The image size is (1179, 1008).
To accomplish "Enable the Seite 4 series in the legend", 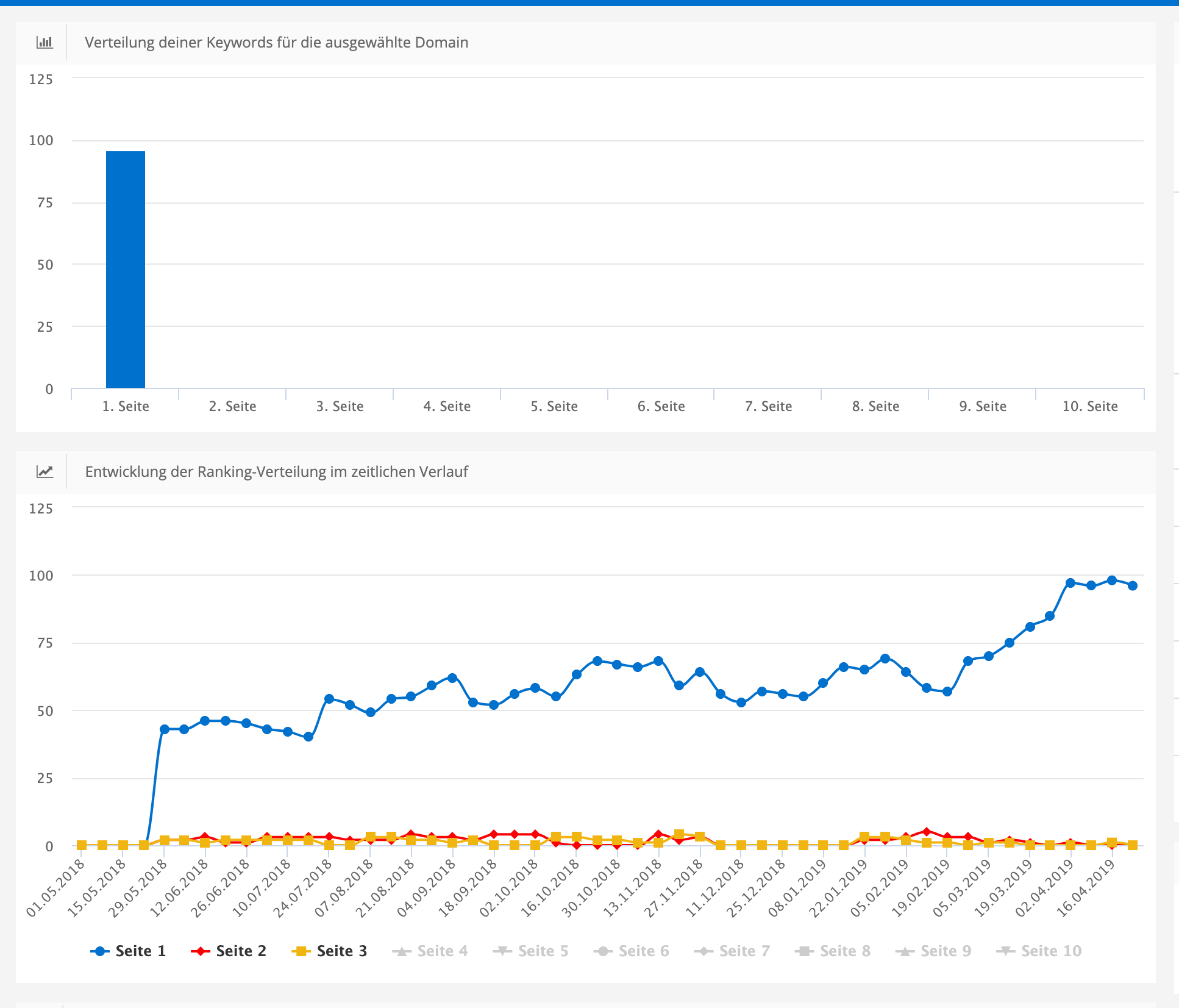I will (x=430, y=951).
